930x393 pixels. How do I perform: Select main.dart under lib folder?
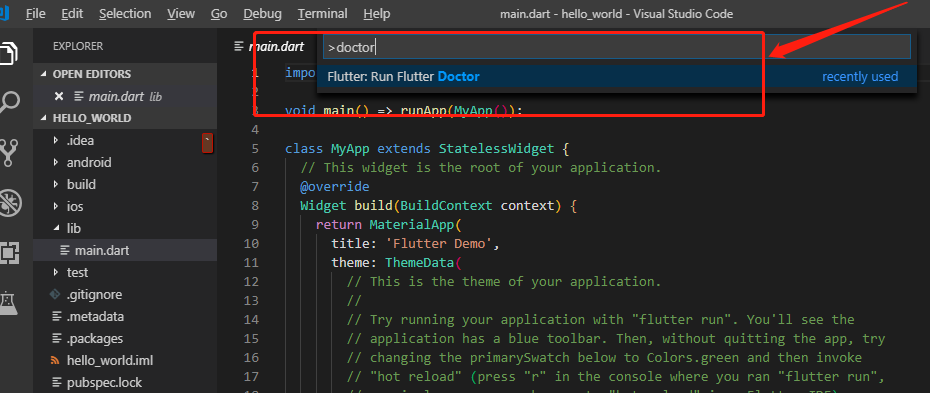click(125, 250)
